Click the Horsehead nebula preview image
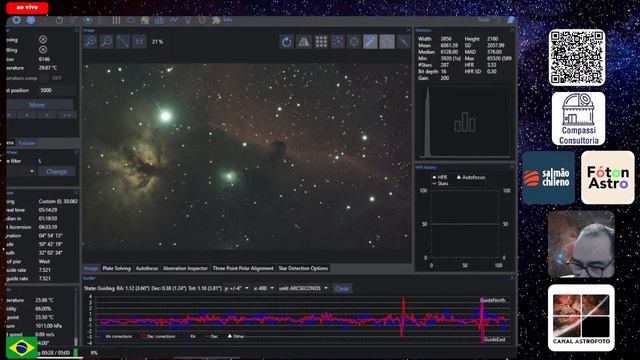The image size is (640, 360). coord(247,156)
